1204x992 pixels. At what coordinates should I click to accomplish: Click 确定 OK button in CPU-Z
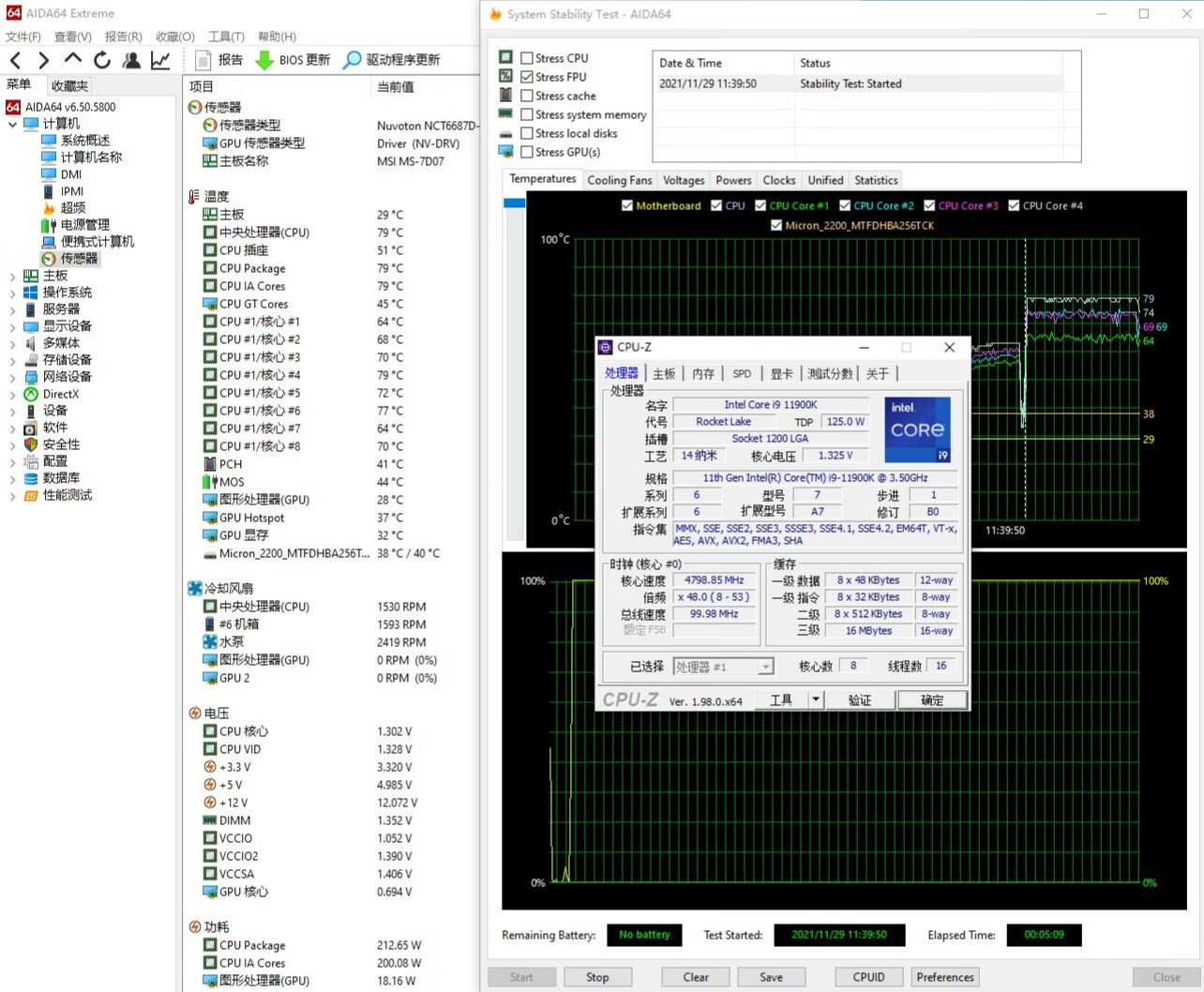click(x=932, y=700)
